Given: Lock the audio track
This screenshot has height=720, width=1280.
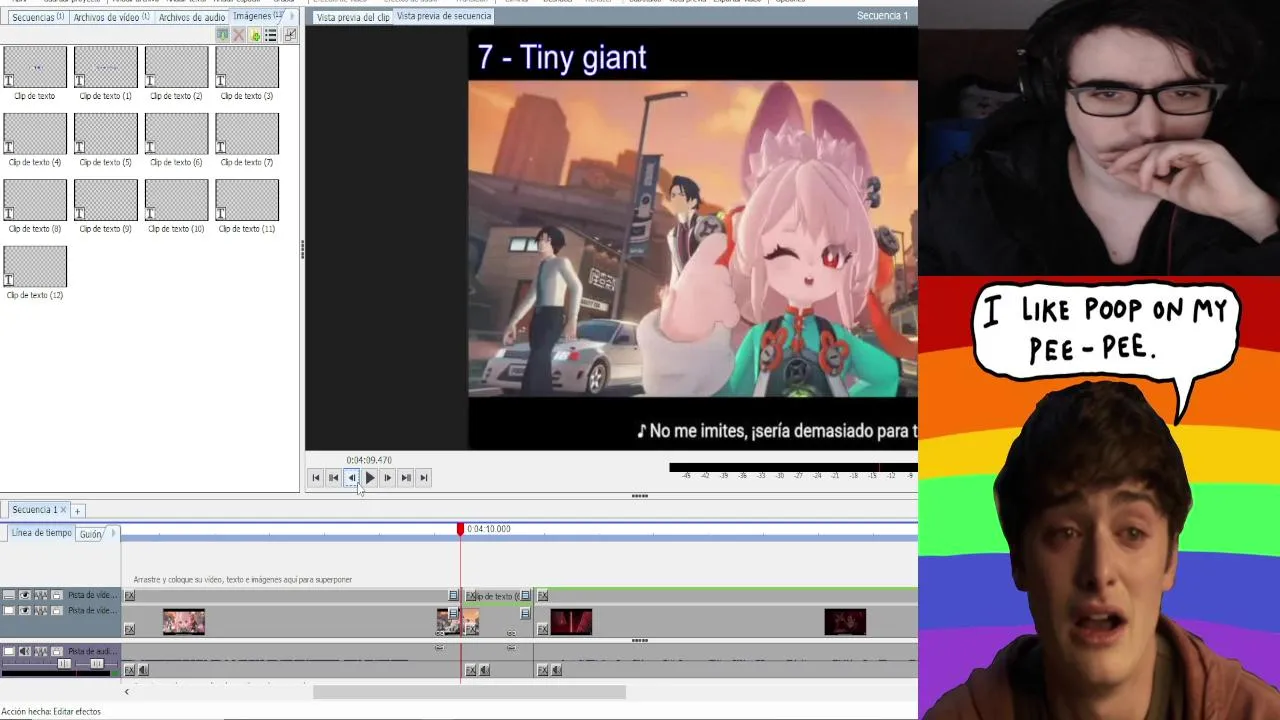Looking at the screenshot, I should [57, 652].
